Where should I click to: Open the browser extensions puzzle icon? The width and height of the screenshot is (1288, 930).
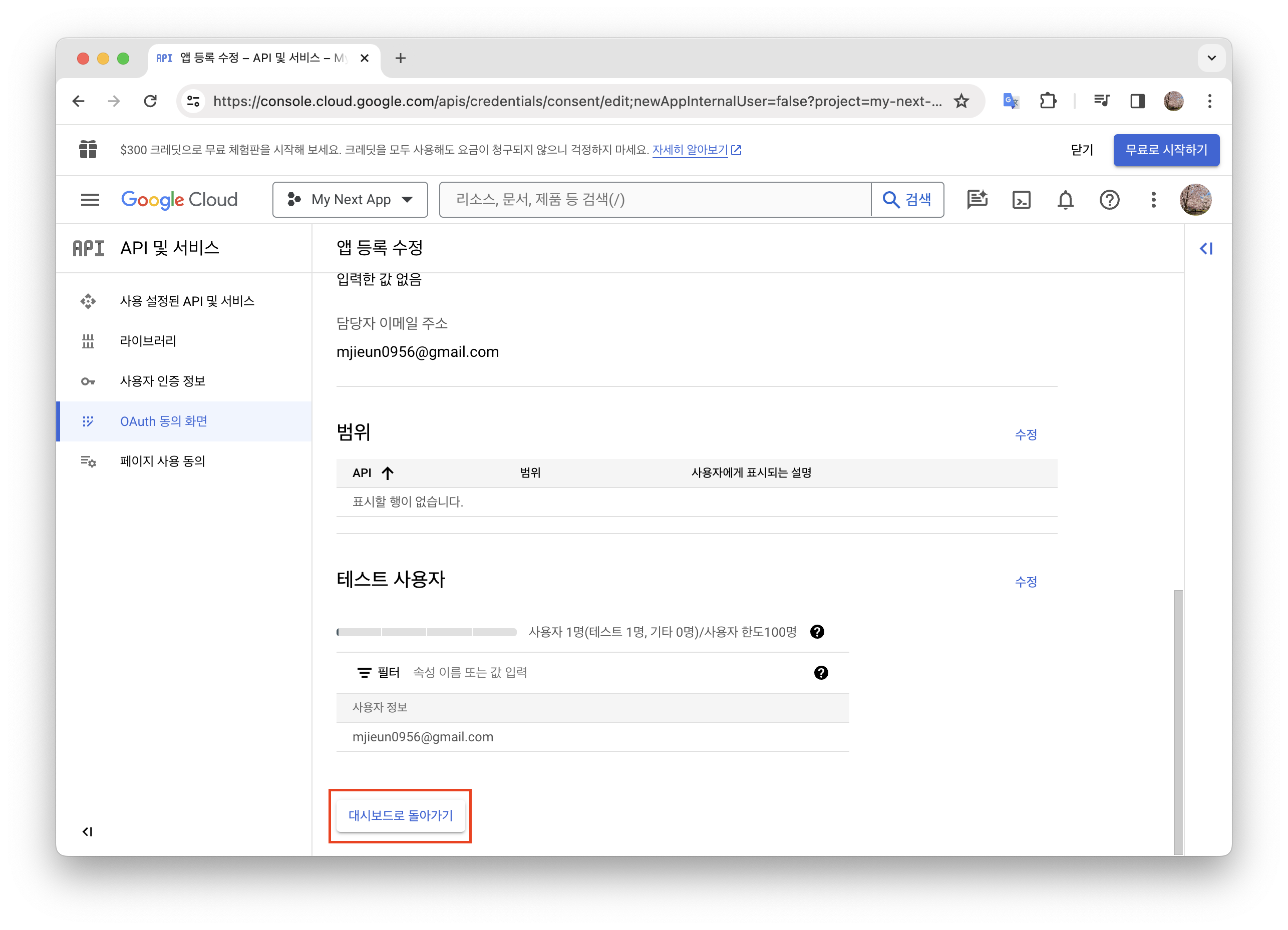[x=1048, y=101]
